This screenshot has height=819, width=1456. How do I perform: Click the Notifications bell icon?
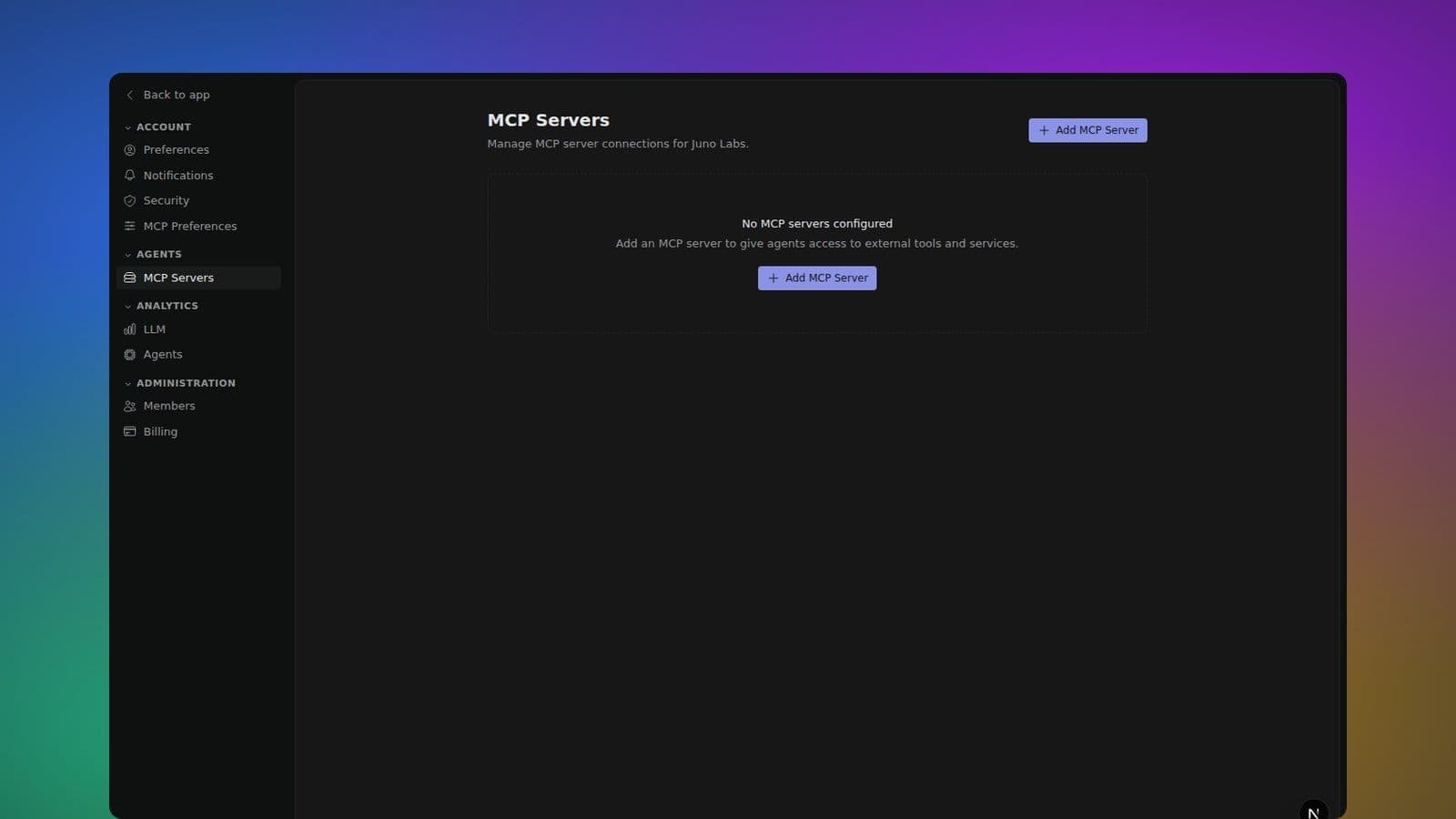coord(130,176)
